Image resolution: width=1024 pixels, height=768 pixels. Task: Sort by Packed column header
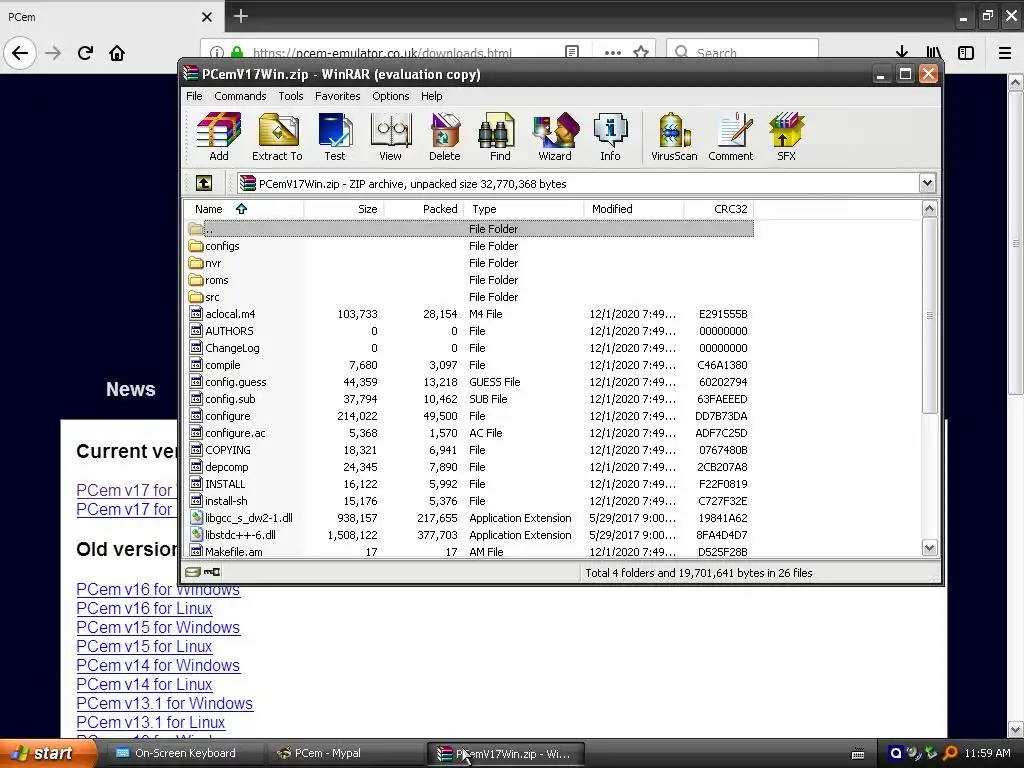tap(423, 209)
